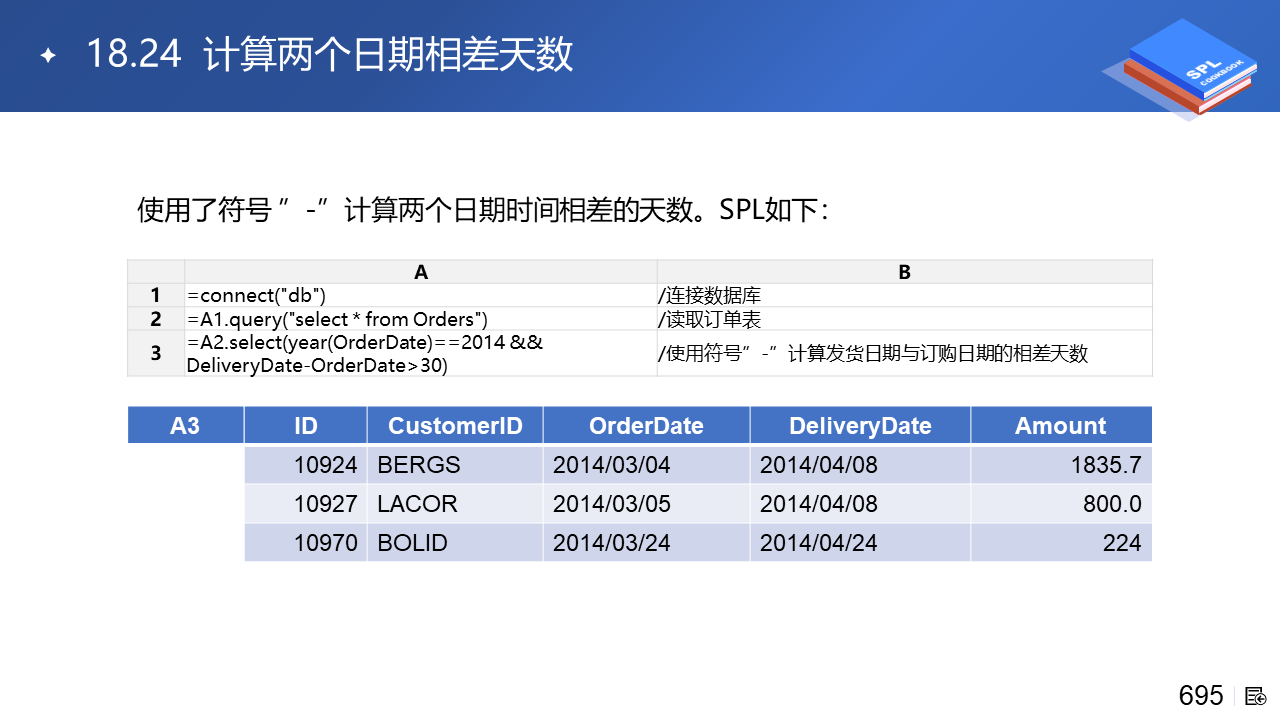
Task: Click the description sentence ending in SPL如下
Action: tap(484, 211)
